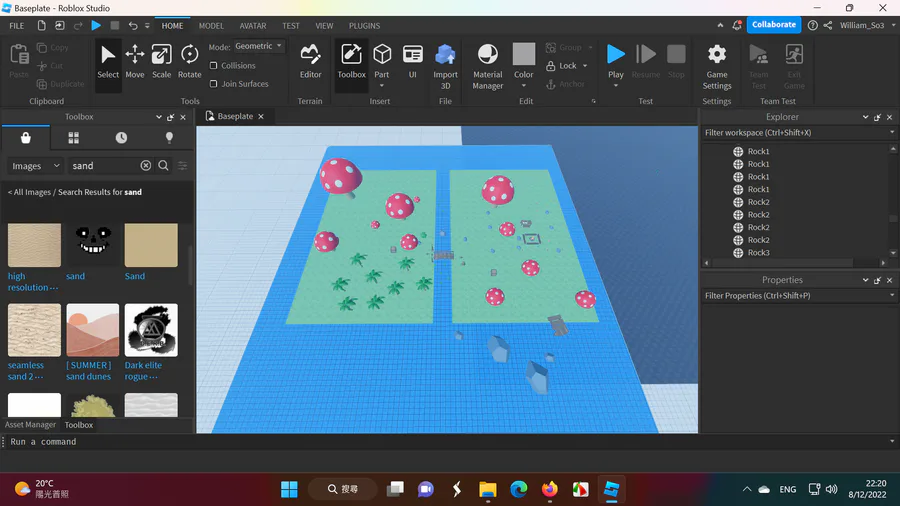Screen dimensions: 900x506
Task: Open the Part type dropdown arrow
Action: [382, 86]
